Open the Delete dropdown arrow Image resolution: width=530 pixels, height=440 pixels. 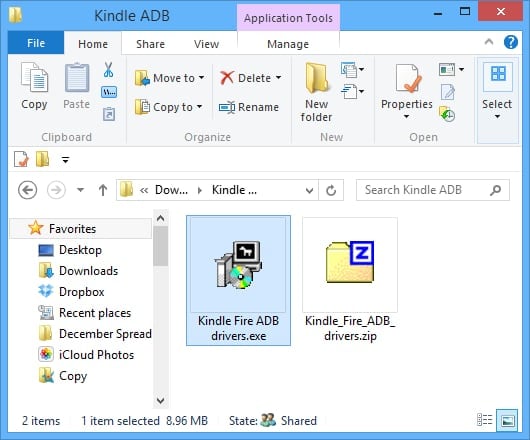click(x=279, y=78)
